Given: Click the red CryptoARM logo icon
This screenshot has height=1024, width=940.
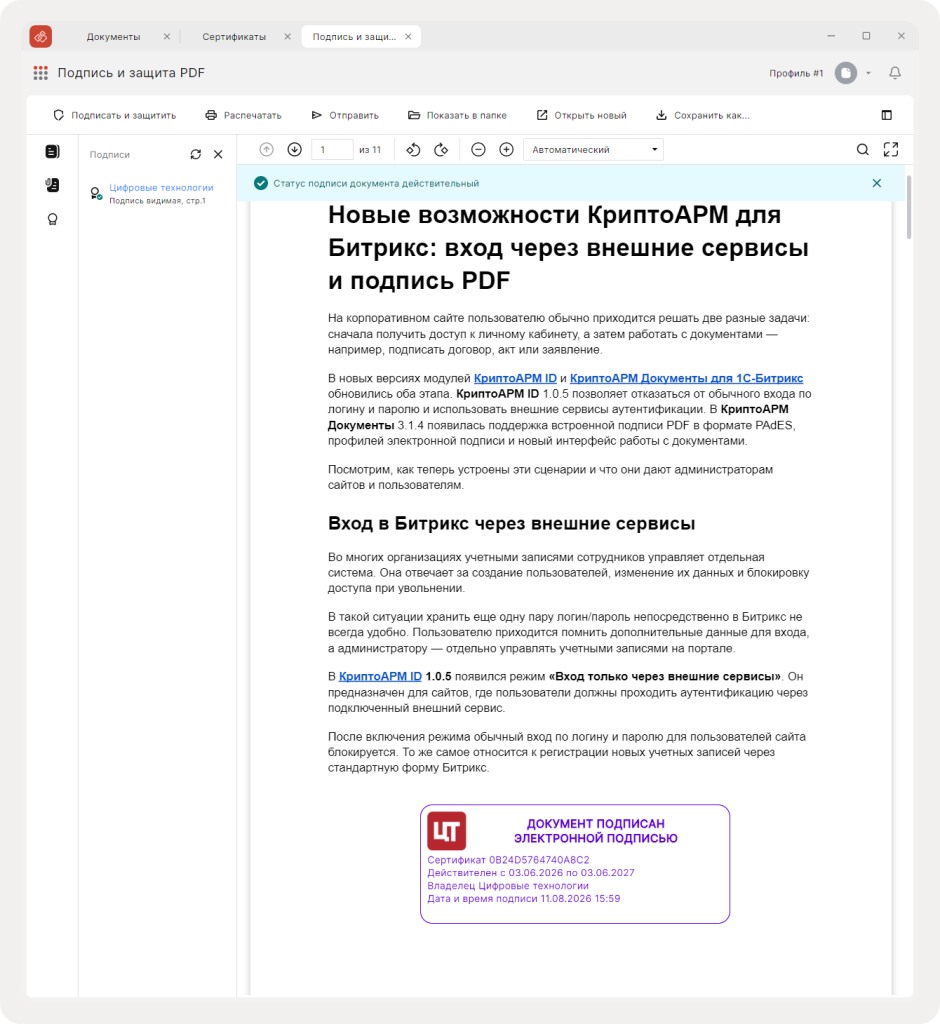Looking at the screenshot, I should [41, 37].
